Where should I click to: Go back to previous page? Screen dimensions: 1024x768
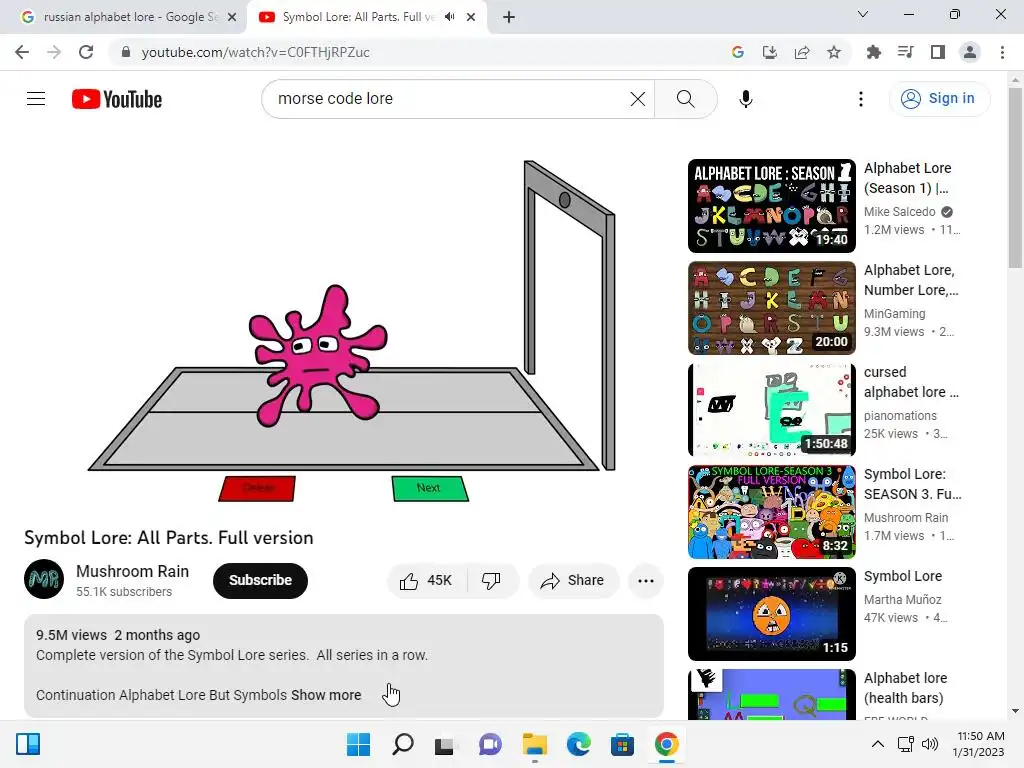coord(22,52)
